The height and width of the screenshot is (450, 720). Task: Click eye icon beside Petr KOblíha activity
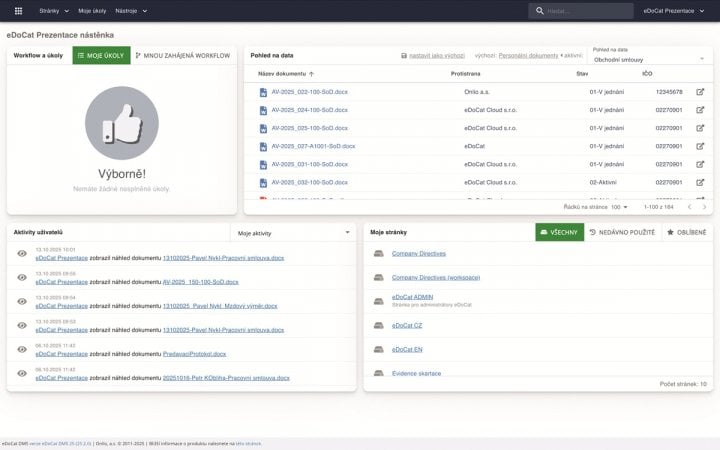pyautogui.click(x=22, y=373)
